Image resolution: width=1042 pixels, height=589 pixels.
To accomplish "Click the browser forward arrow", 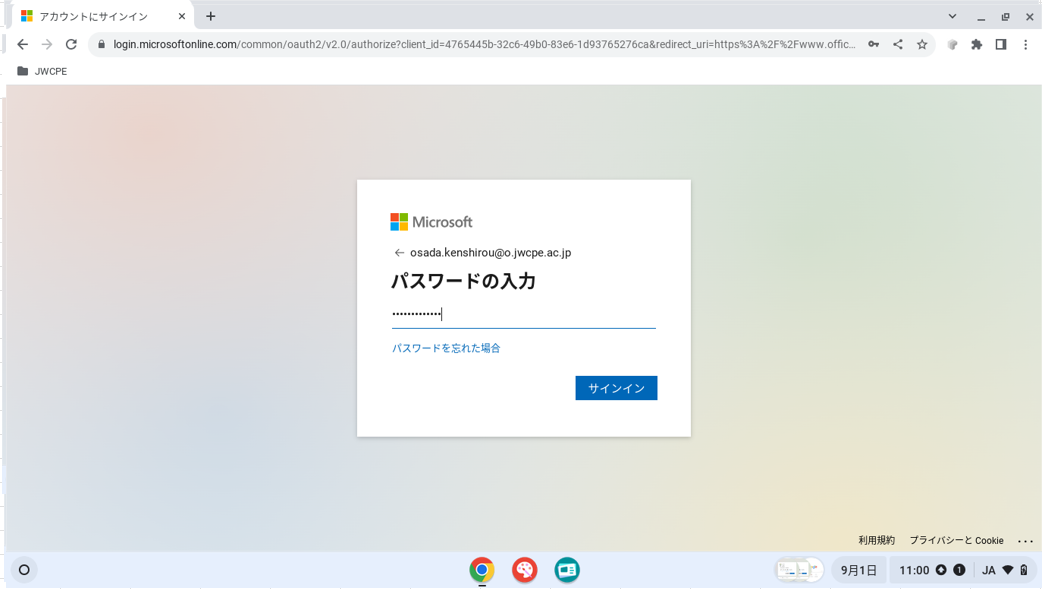I will 47,45.
